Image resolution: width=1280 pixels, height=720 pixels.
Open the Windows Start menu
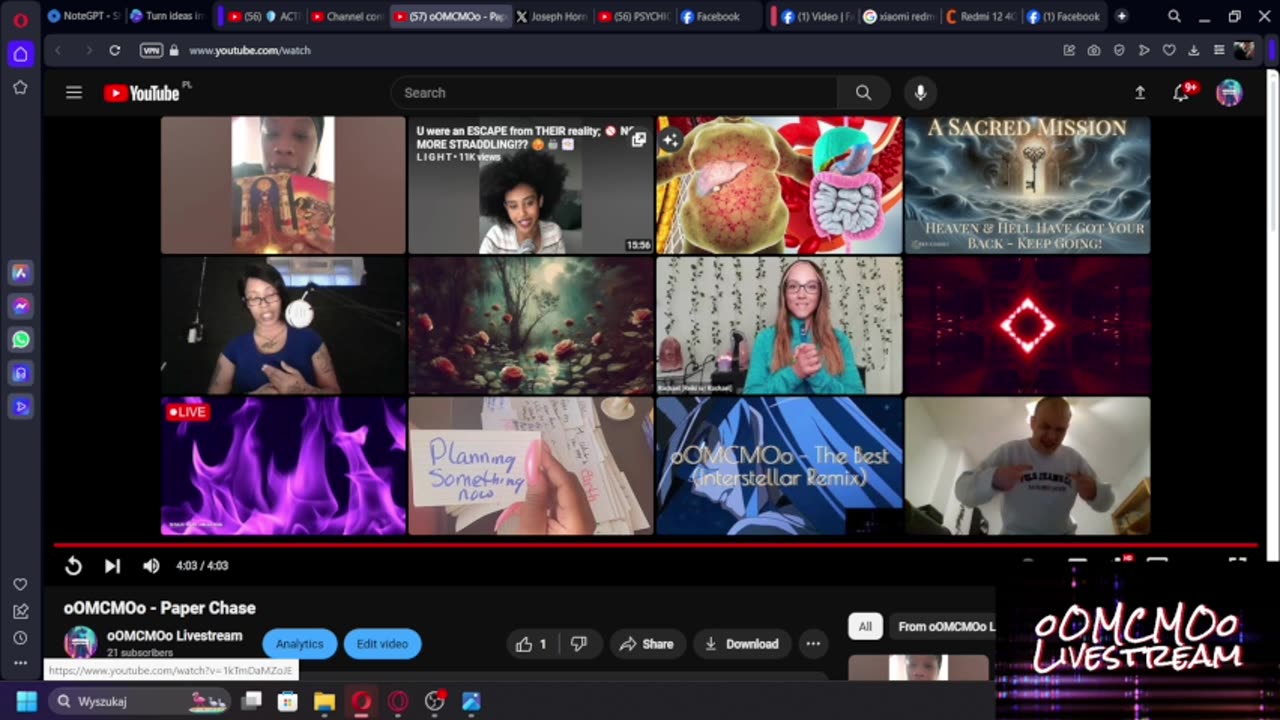(x=27, y=701)
